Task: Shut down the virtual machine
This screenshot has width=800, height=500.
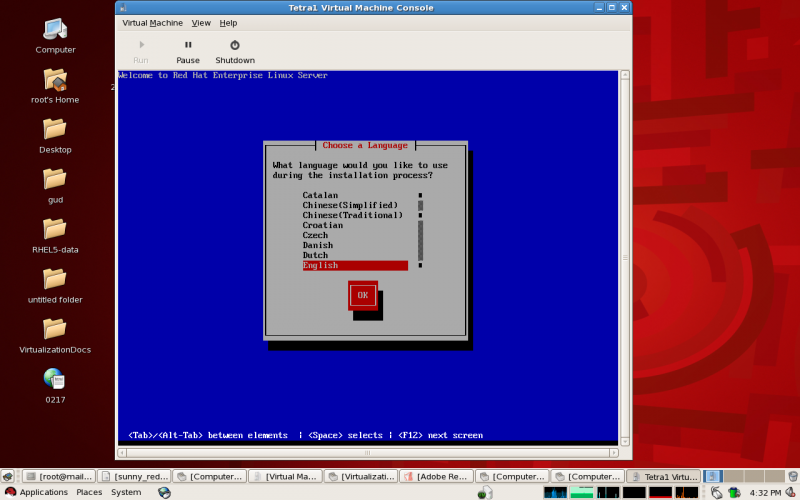Action: click(235, 52)
